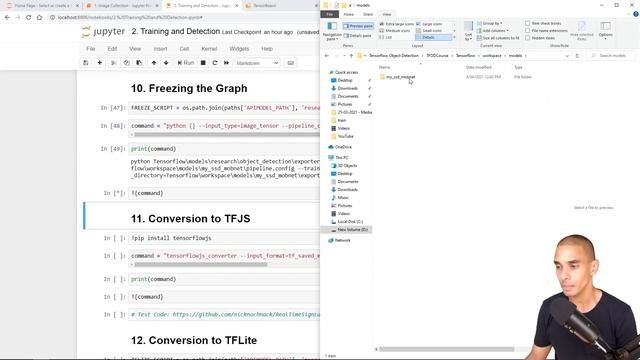This screenshot has height=360, width=640.
Task: Switch to the TensorBoard browser tab
Action: pyautogui.click(x=281, y=6)
